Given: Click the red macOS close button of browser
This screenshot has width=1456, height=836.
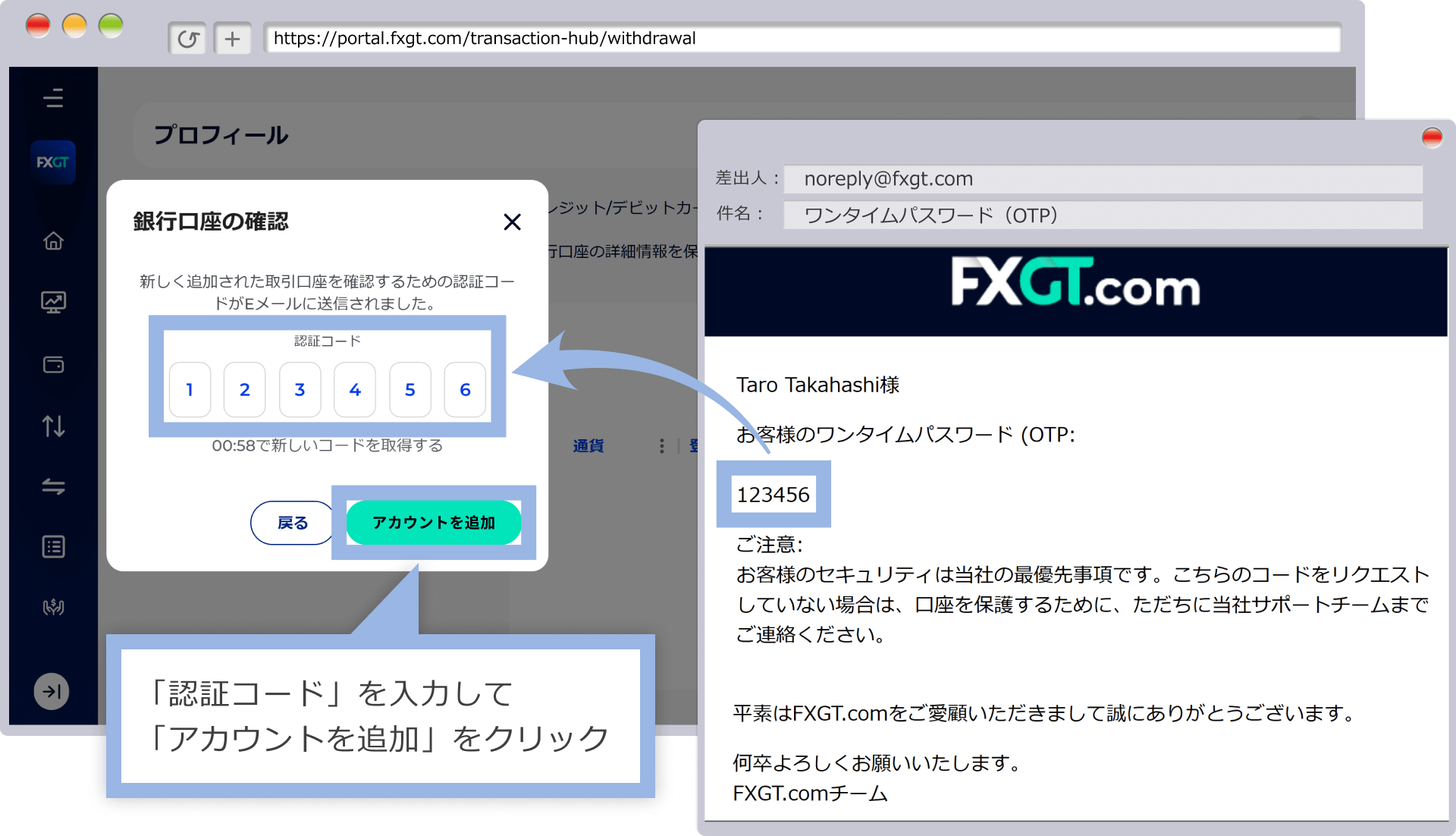Looking at the screenshot, I should click(x=38, y=26).
